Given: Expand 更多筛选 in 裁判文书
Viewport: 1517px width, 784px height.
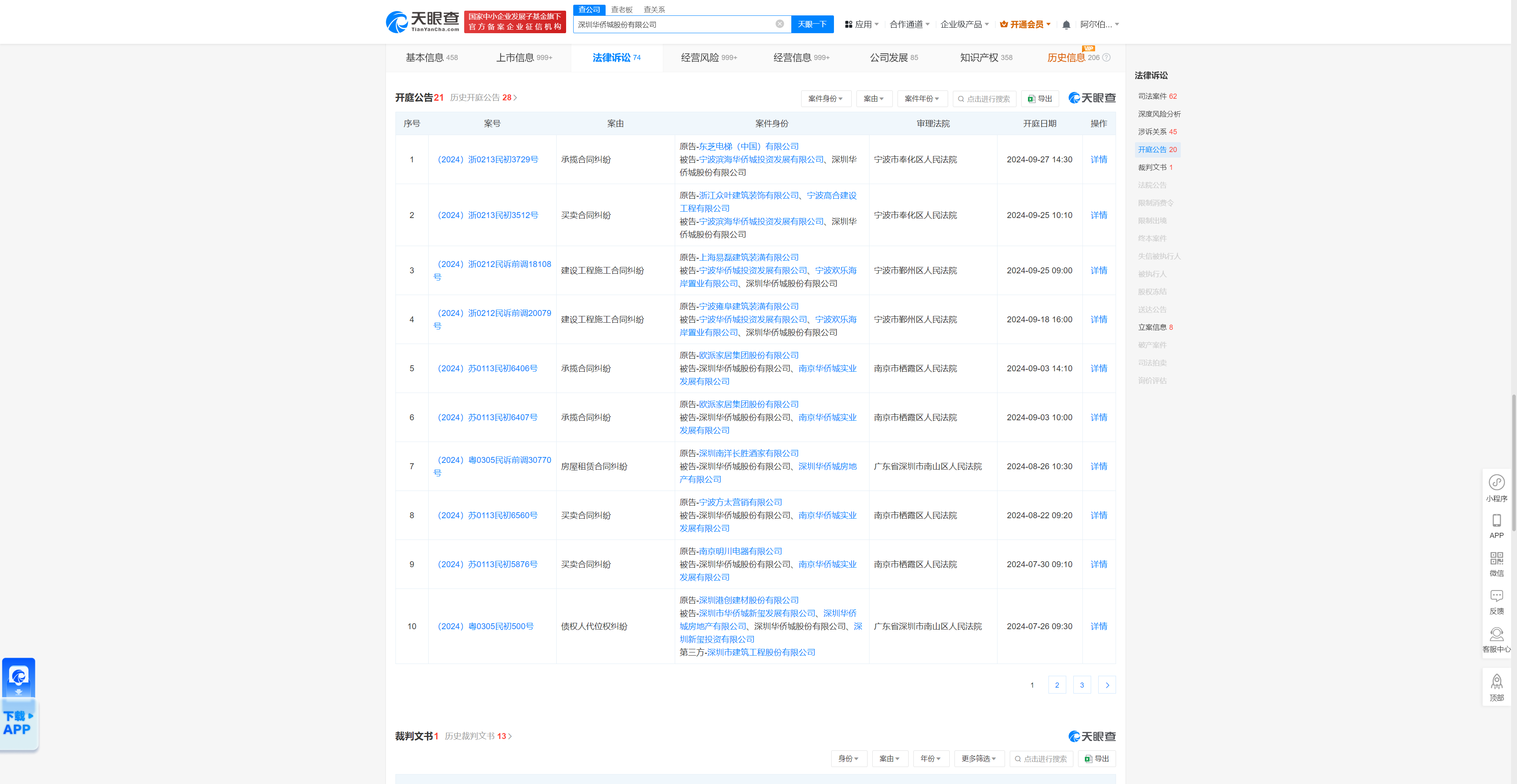Looking at the screenshot, I should coord(979,759).
